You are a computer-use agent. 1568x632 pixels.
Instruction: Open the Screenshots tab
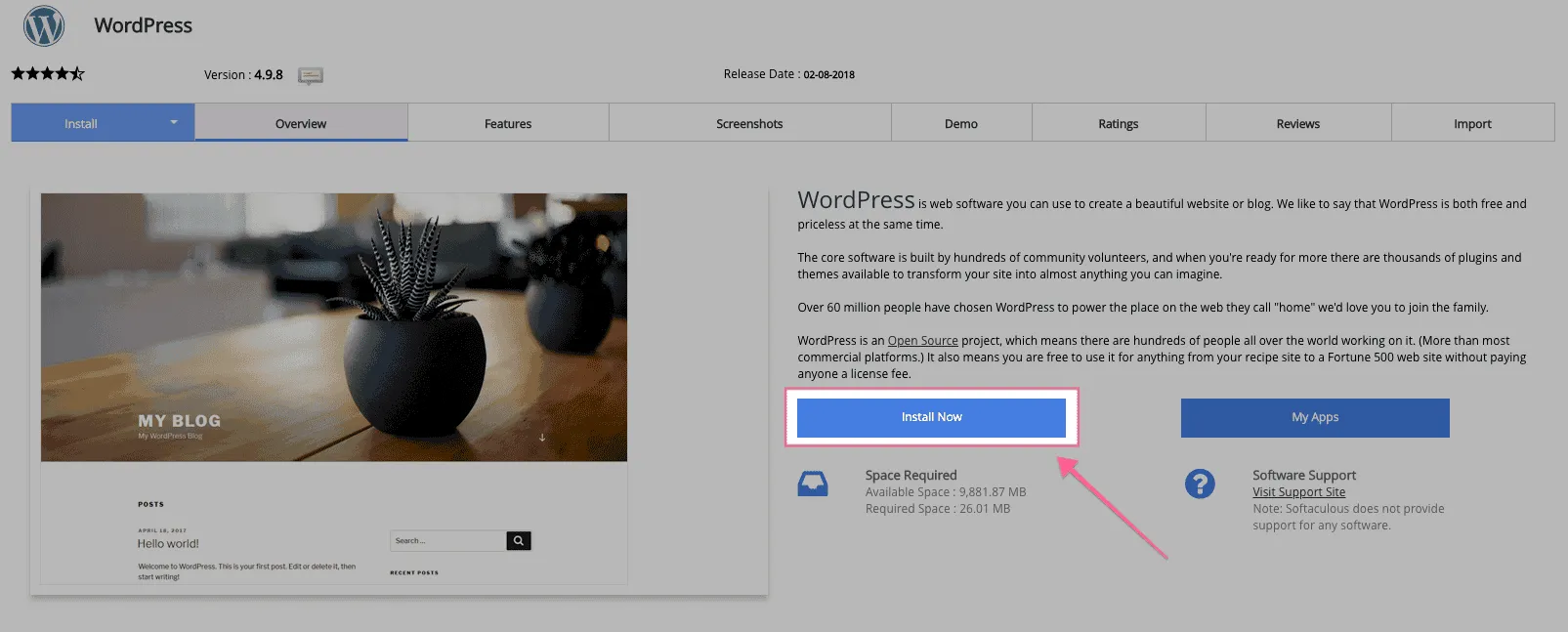click(x=749, y=123)
